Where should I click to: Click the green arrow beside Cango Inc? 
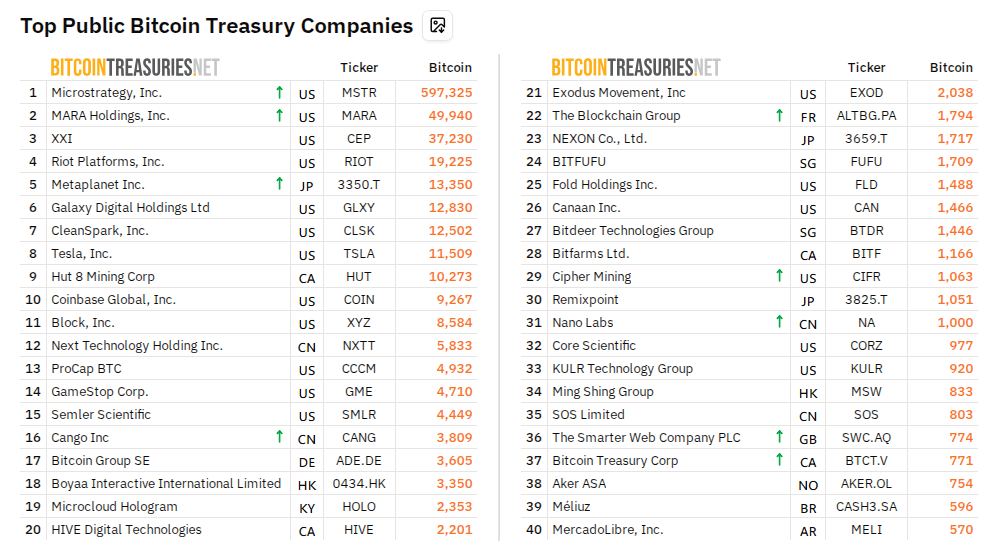tap(279, 437)
